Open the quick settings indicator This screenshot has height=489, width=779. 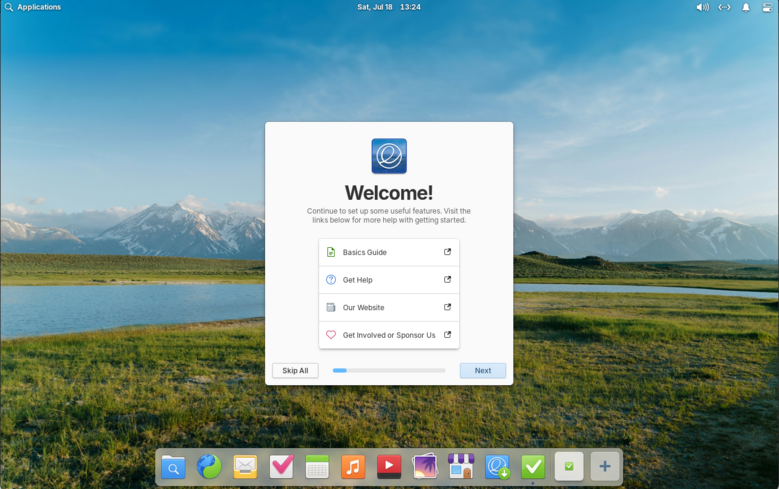768,7
